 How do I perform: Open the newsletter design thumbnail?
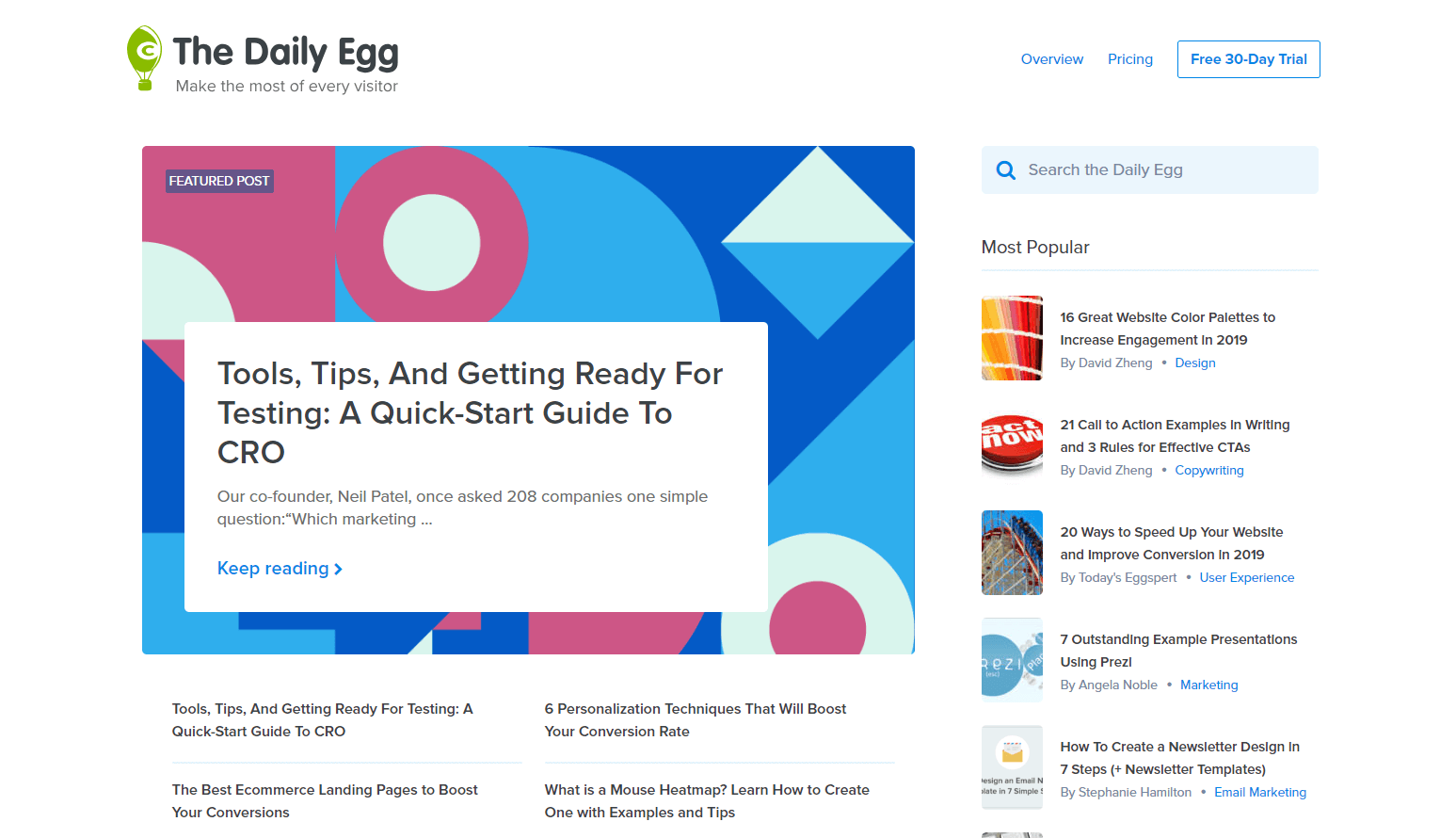click(x=1012, y=767)
